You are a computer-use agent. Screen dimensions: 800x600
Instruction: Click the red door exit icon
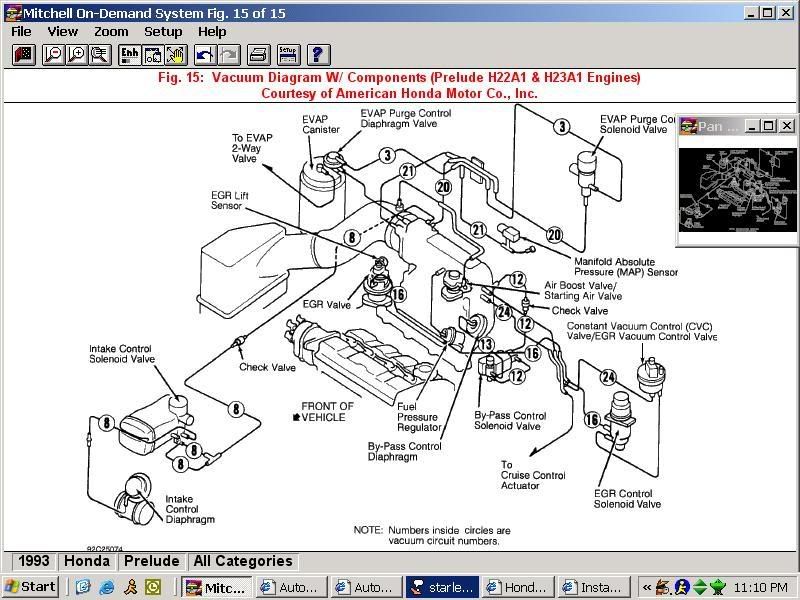(23, 55)
